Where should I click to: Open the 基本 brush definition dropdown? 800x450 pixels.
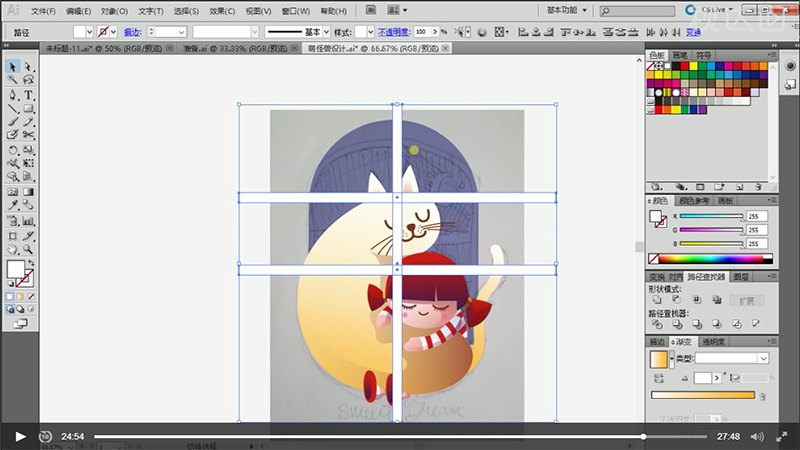coord(326,32)
